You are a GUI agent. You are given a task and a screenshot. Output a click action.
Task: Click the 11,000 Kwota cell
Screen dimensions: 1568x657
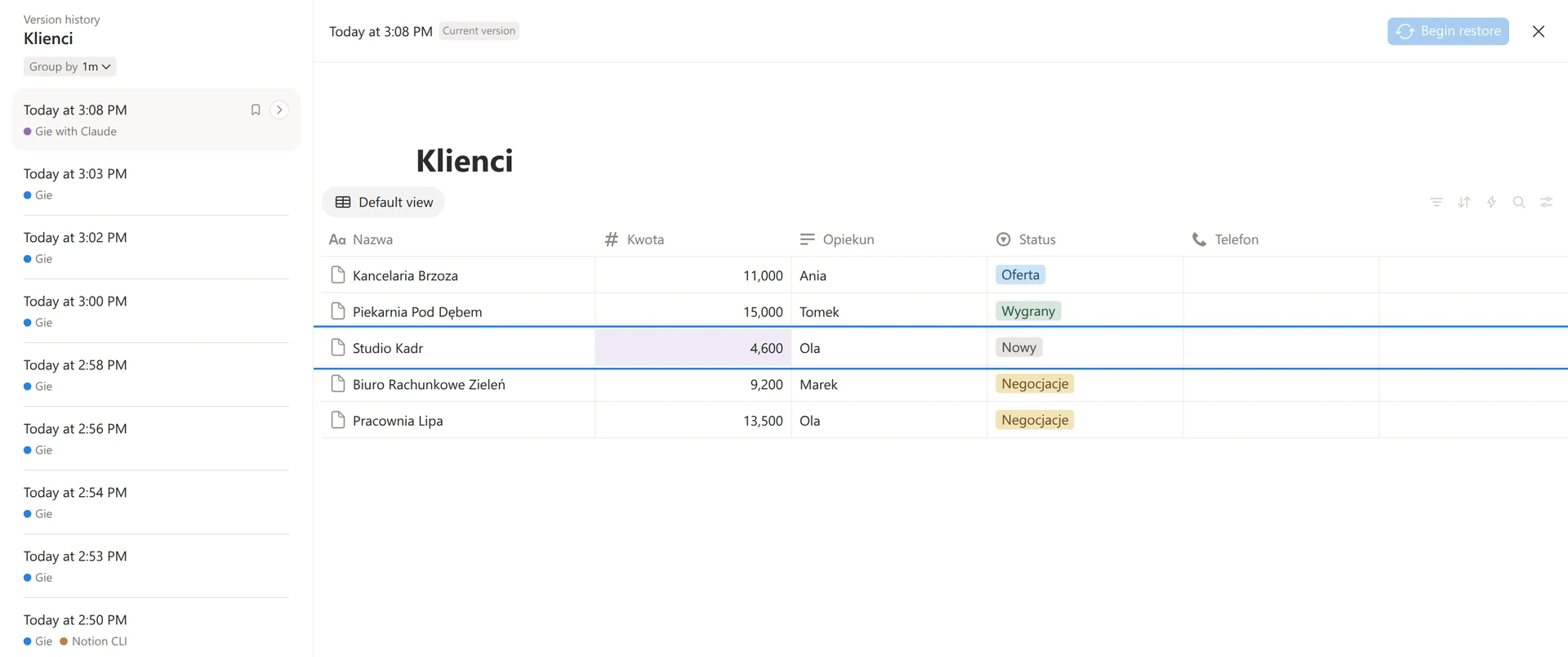pos(693,275)
